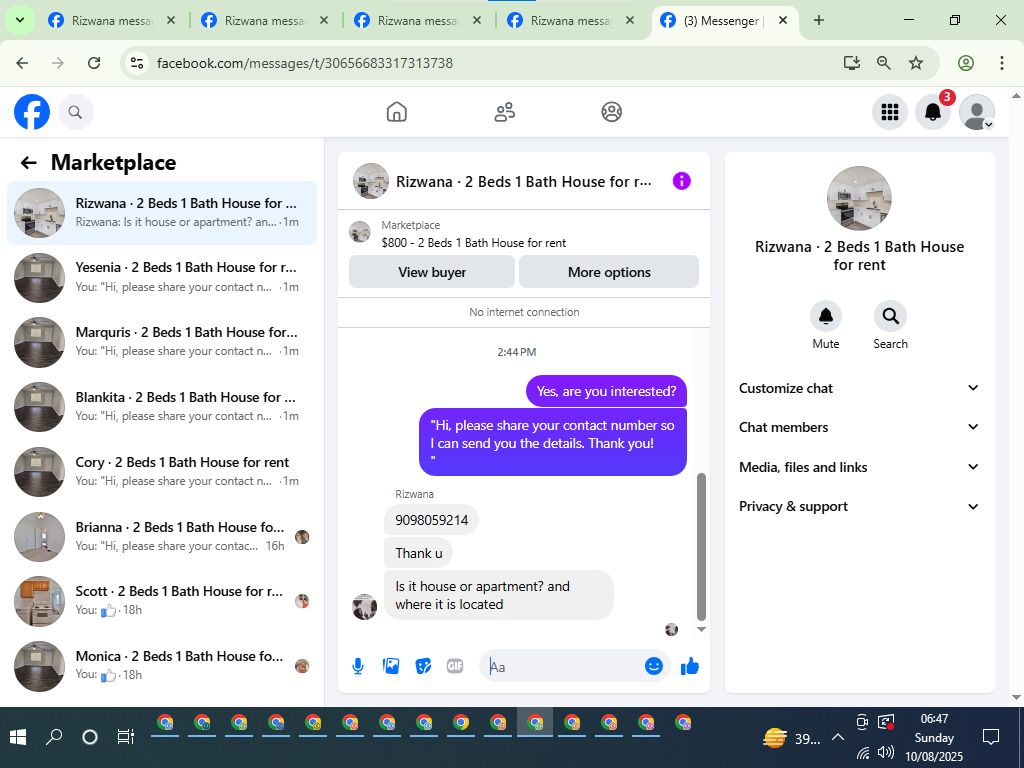
Task: Reload the page
Action: coord(94,63)
